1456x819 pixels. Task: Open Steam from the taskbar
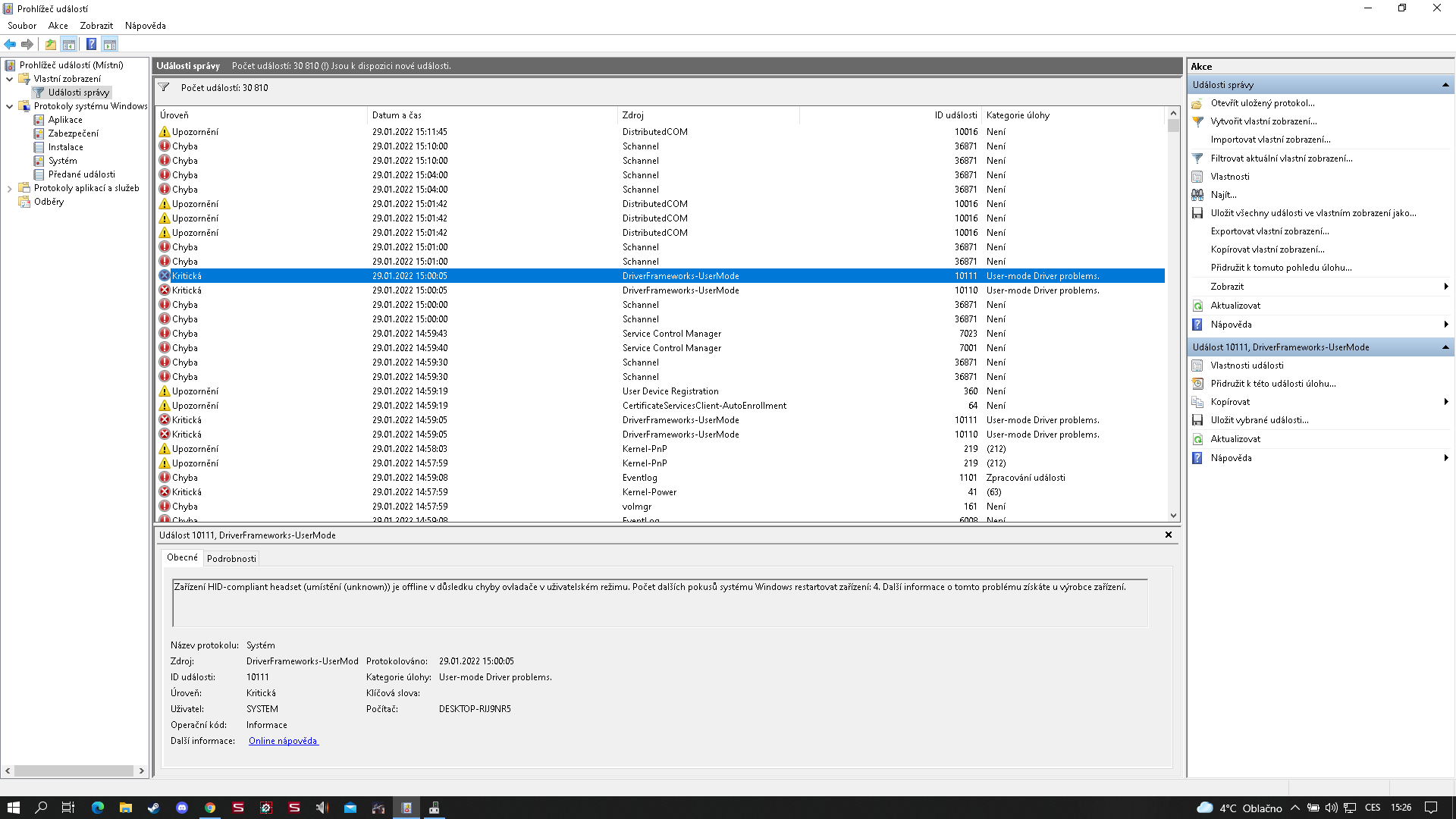[153, 808]
